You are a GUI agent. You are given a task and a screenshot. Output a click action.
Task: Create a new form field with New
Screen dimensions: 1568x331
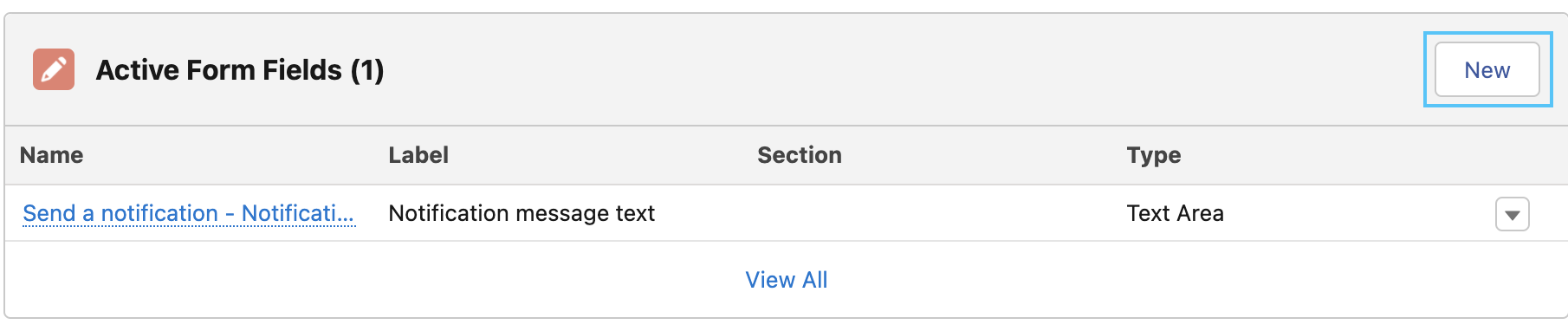tap(1487, 69)
